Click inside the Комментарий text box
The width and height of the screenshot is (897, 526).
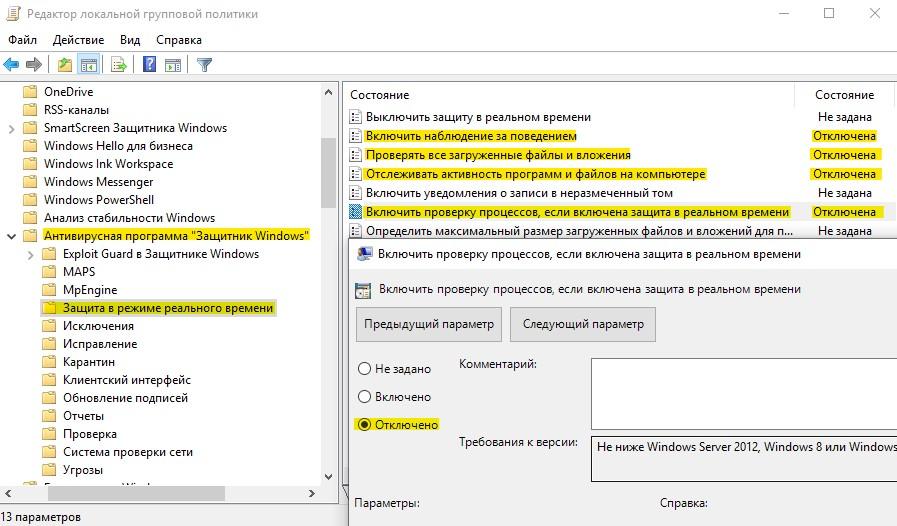pos(744,394)
